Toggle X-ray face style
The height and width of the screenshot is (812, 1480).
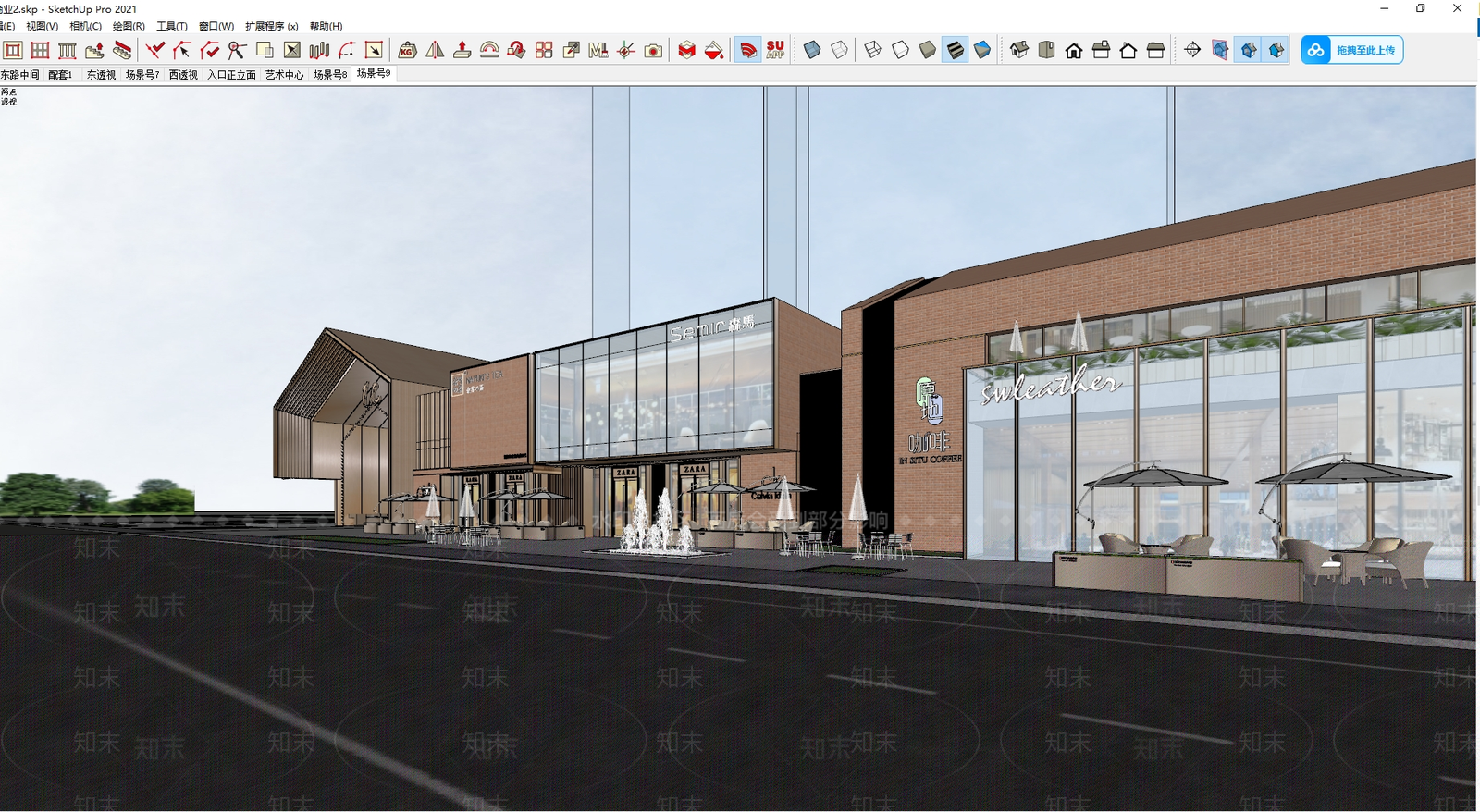coord(812,50)
